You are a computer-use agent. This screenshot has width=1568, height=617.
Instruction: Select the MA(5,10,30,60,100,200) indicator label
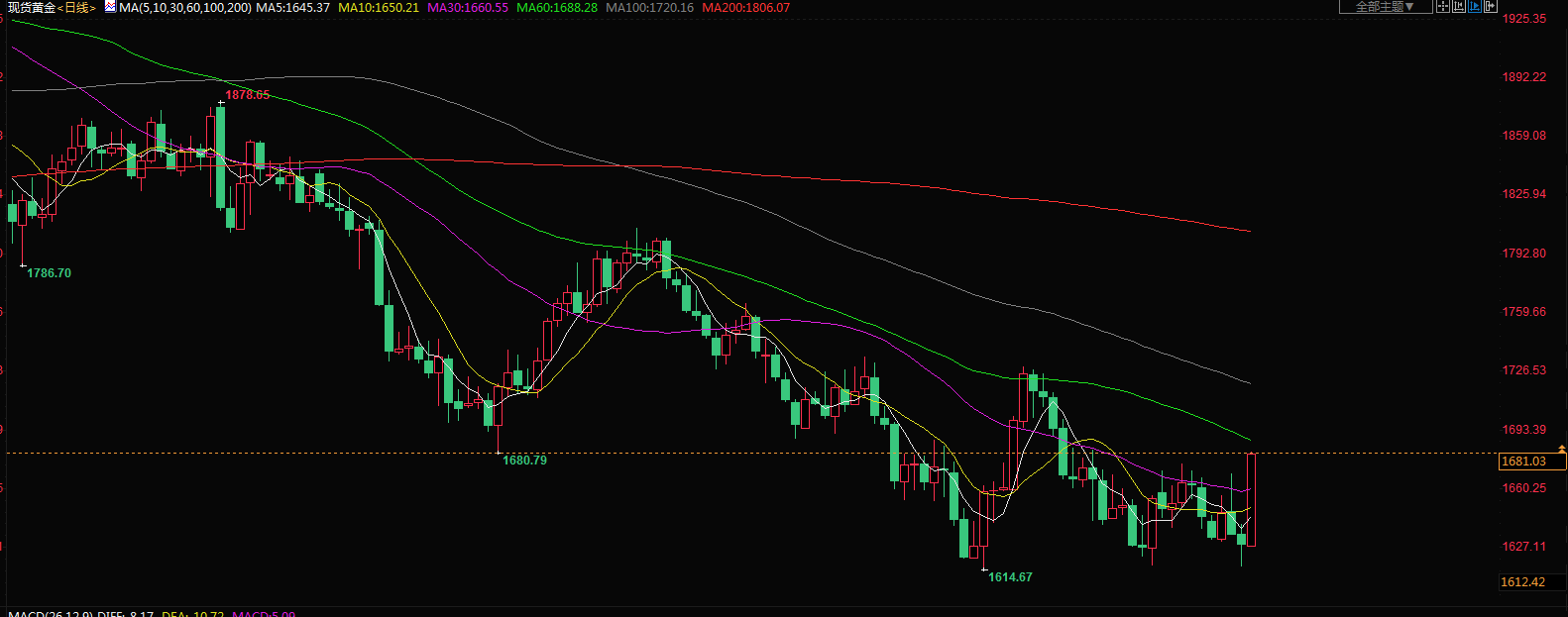[185, 8]
